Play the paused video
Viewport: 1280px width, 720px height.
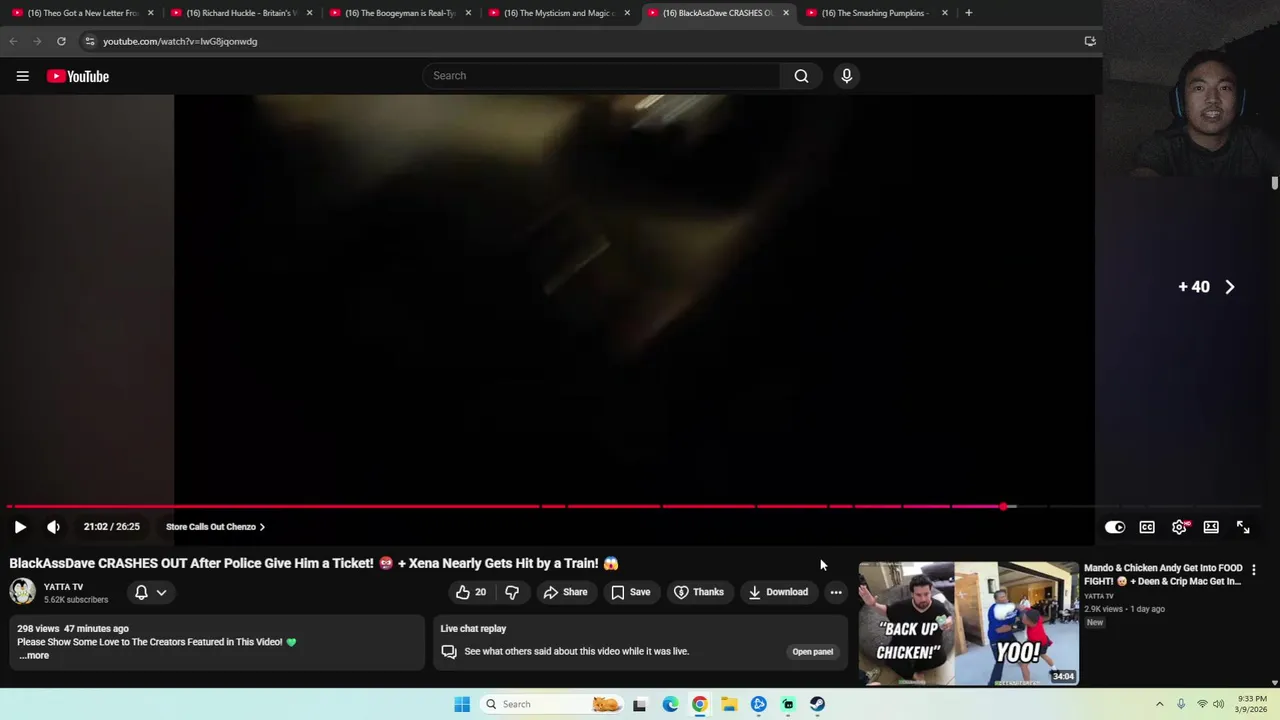click(x=20, y=527)
